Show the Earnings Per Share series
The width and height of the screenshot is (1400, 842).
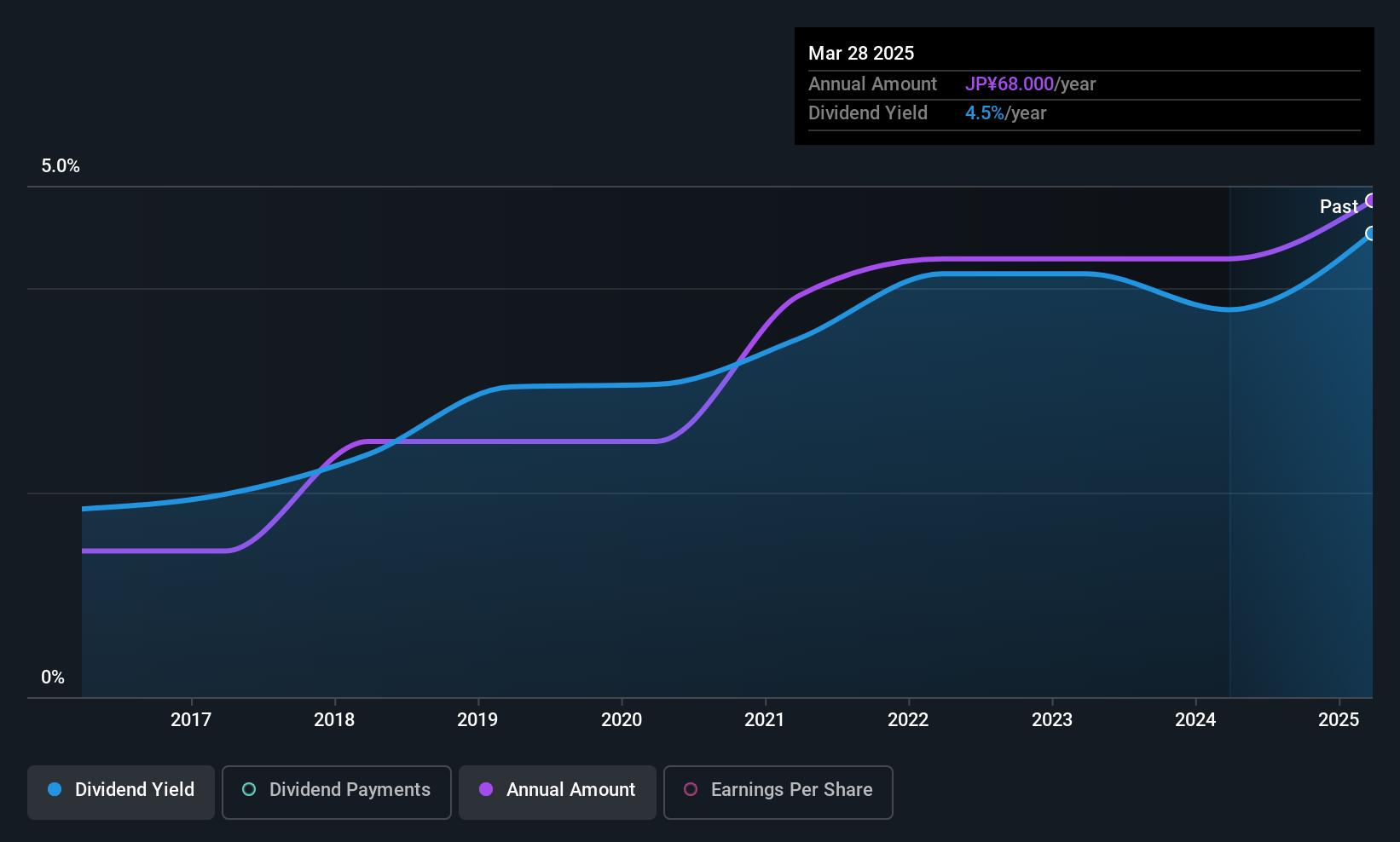[778, 791]
